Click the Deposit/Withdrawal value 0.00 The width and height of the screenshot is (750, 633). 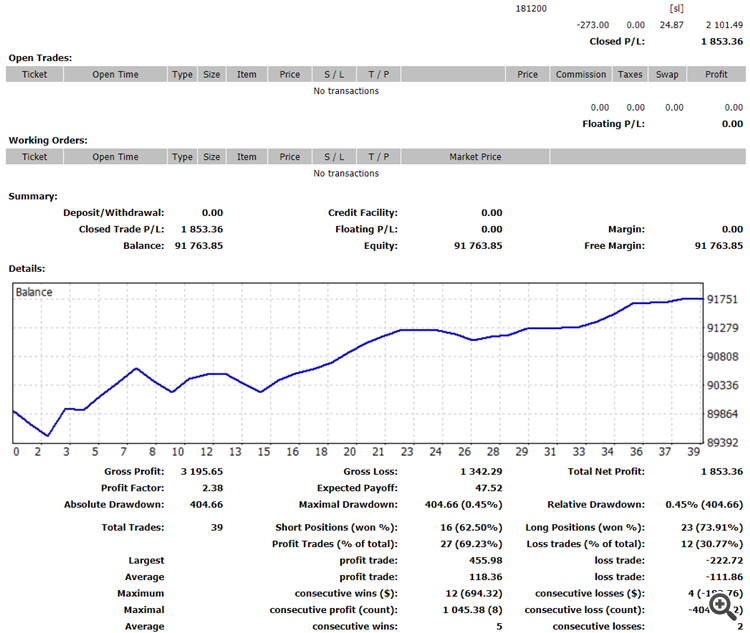pos(212,213)
